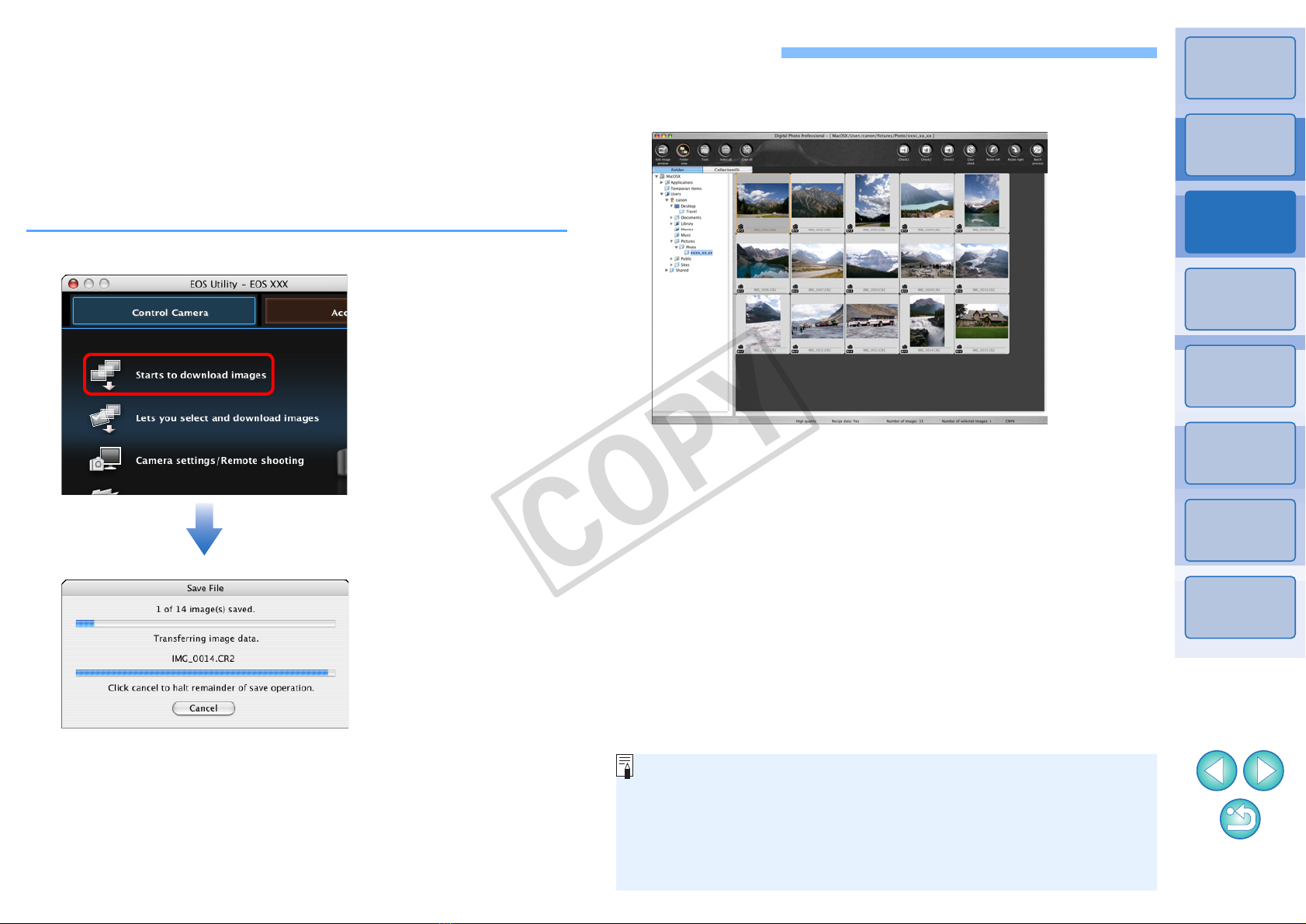This screenshot has height=924, width=1306.
Task: Open the Batch process tool
Action: (x=1038, y=152)
